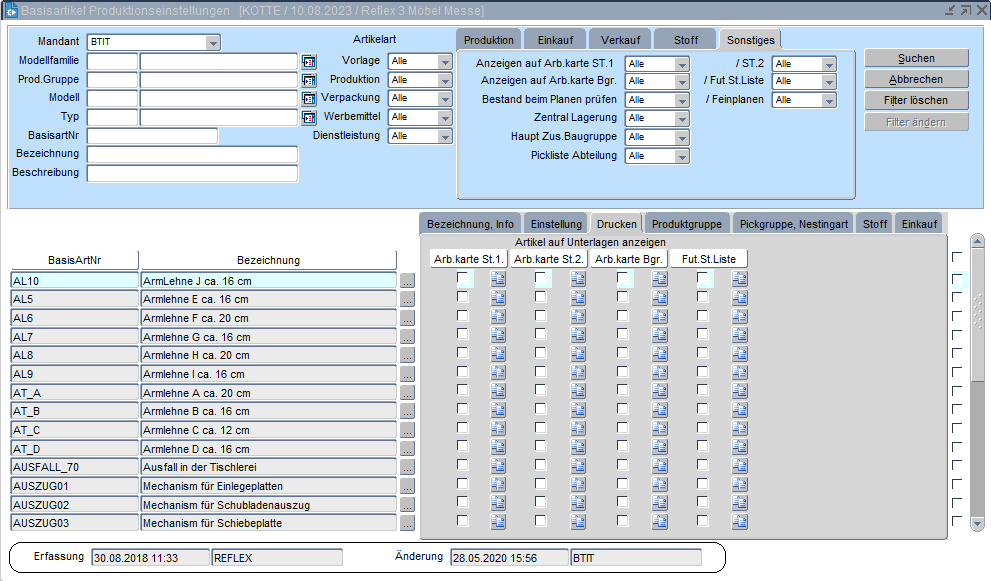Image resolution: width=991 pixels, height=581 pixels.
Task: Open Zentral Lagerung dropdown
Action: point(683,118)
